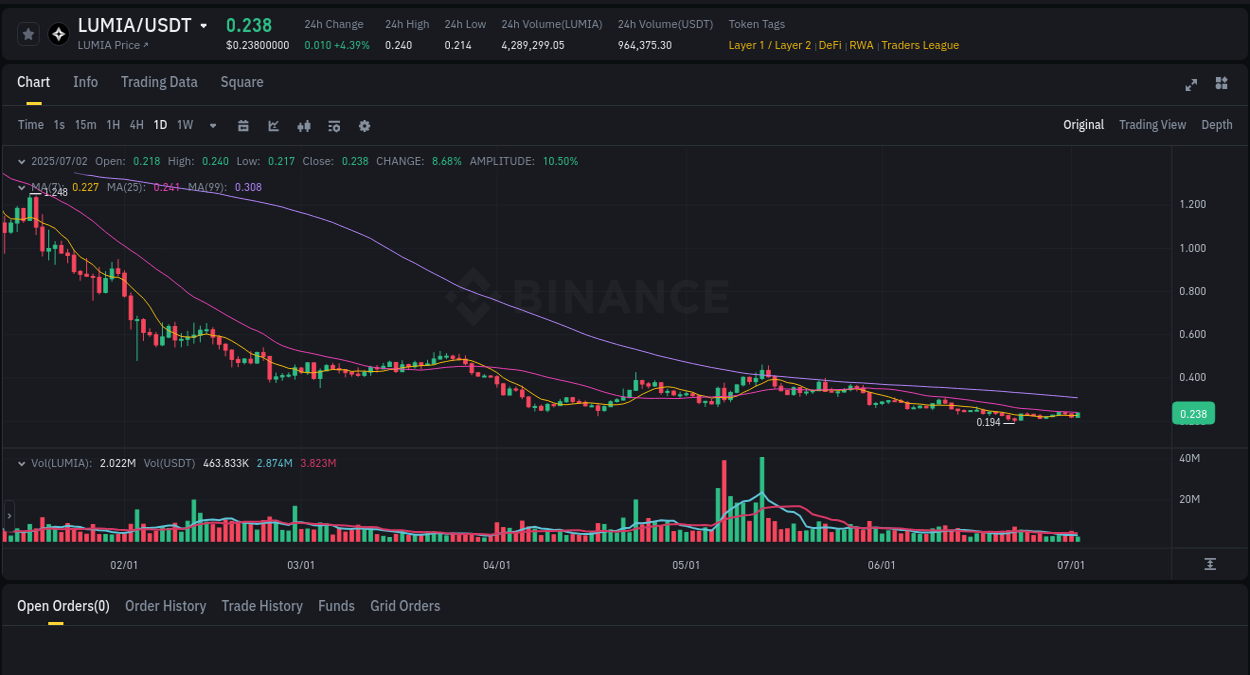Toggle the favorites star for LUMIA/USDT
Image resolution: width=1250 pixels, height=675 pixels.
(28, 33)
